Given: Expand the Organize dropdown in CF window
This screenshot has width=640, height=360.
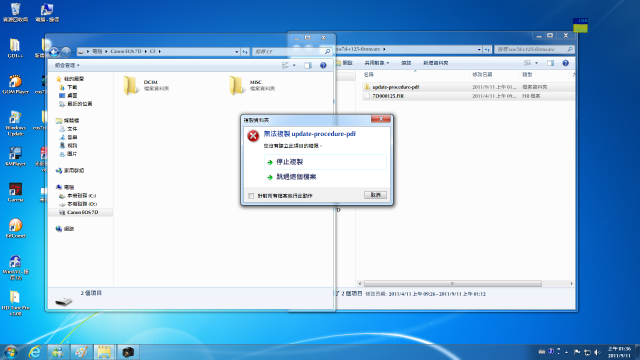Looking at the screenshot, I should click(x=67, y=65).
